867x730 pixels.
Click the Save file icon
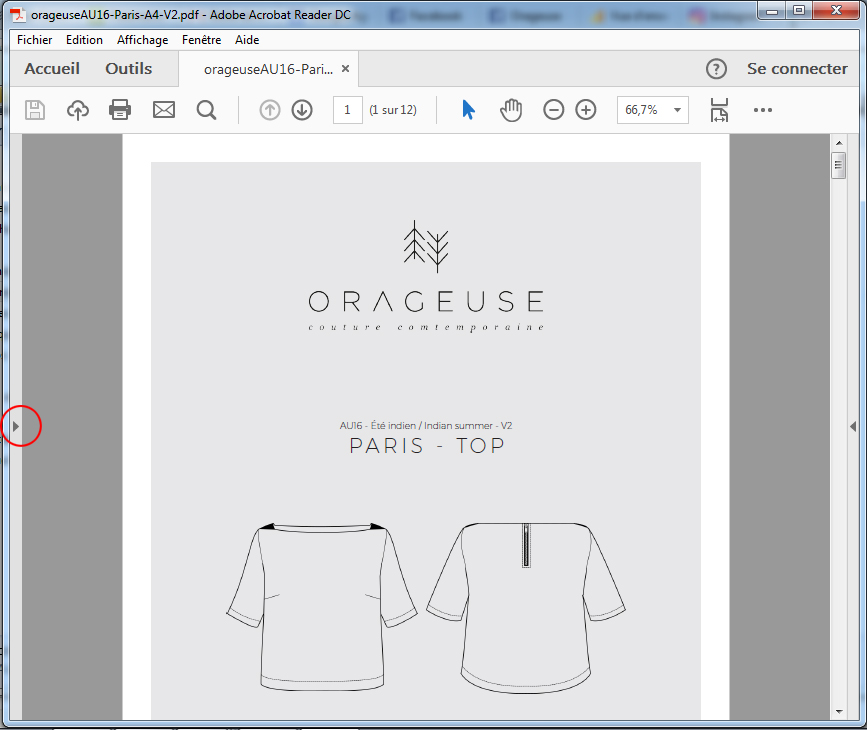[35, 110]
